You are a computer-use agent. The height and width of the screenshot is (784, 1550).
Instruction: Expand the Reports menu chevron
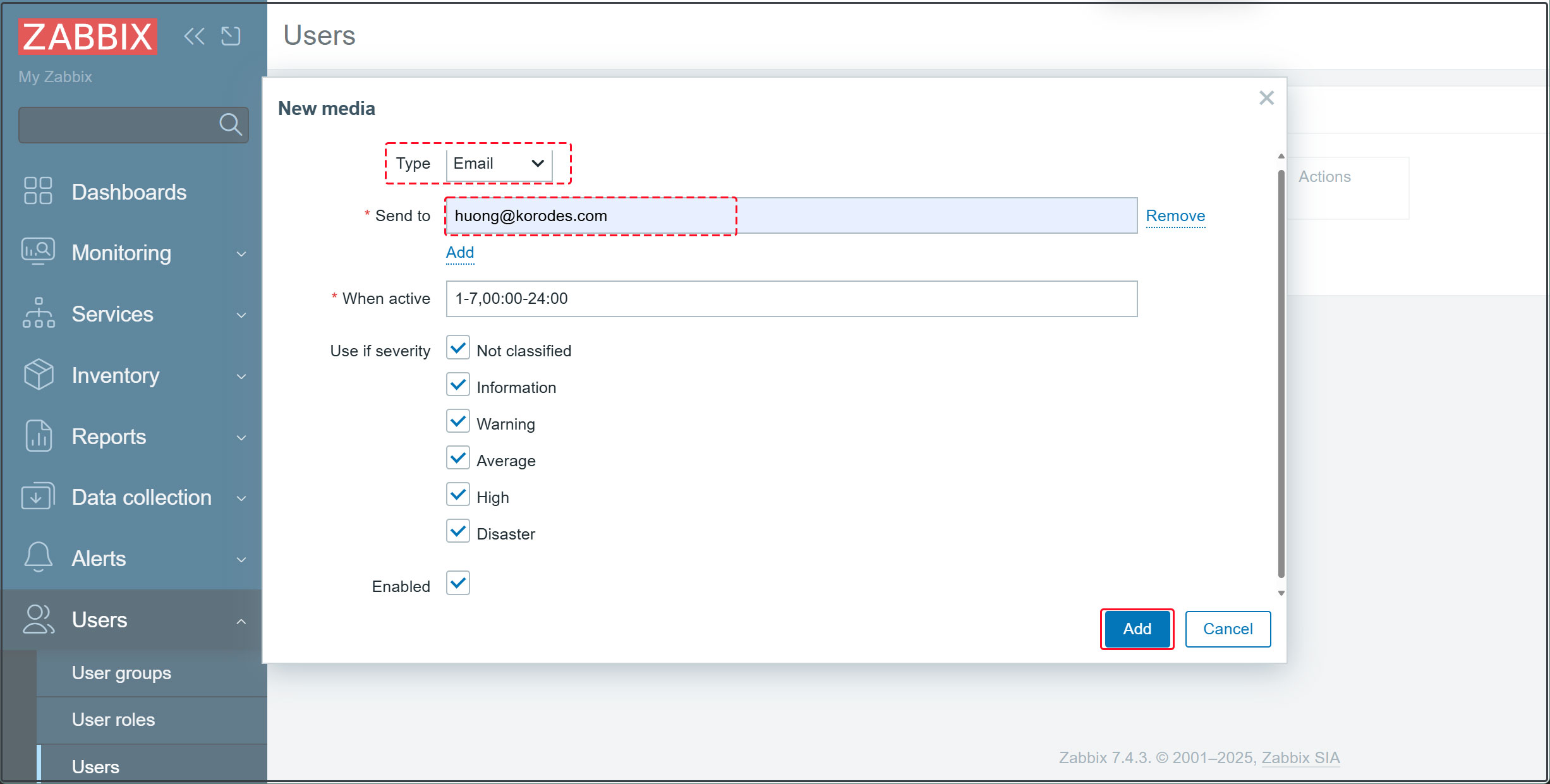[x=241, y=437]
